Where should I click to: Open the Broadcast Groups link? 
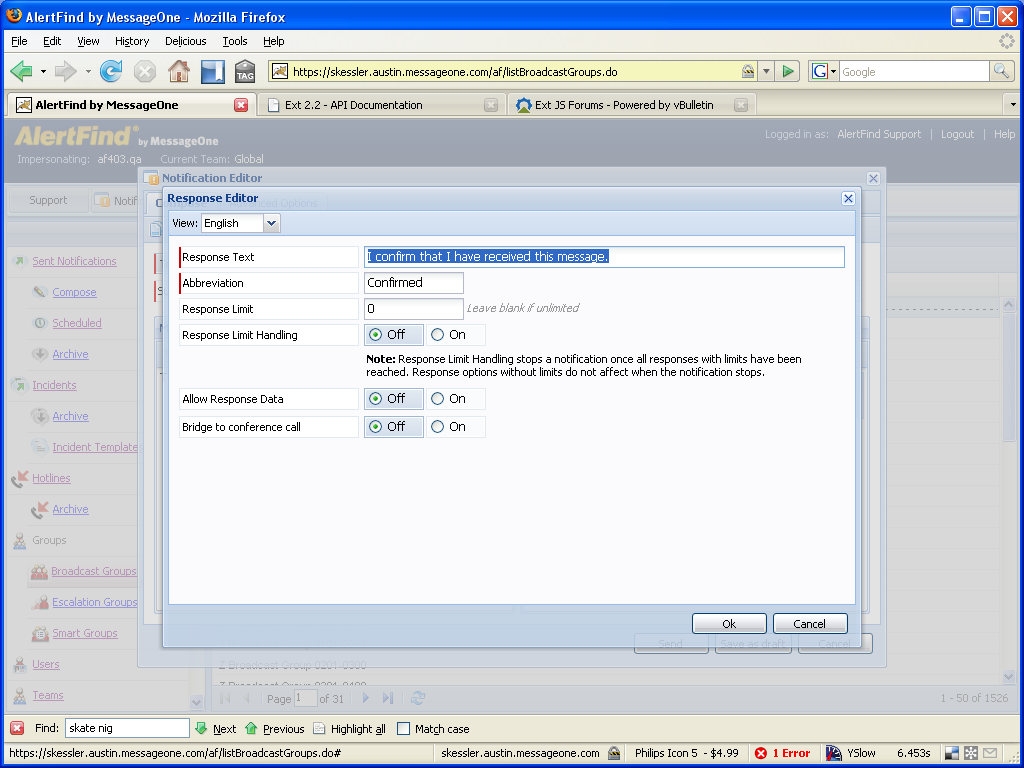click(94, 571)
